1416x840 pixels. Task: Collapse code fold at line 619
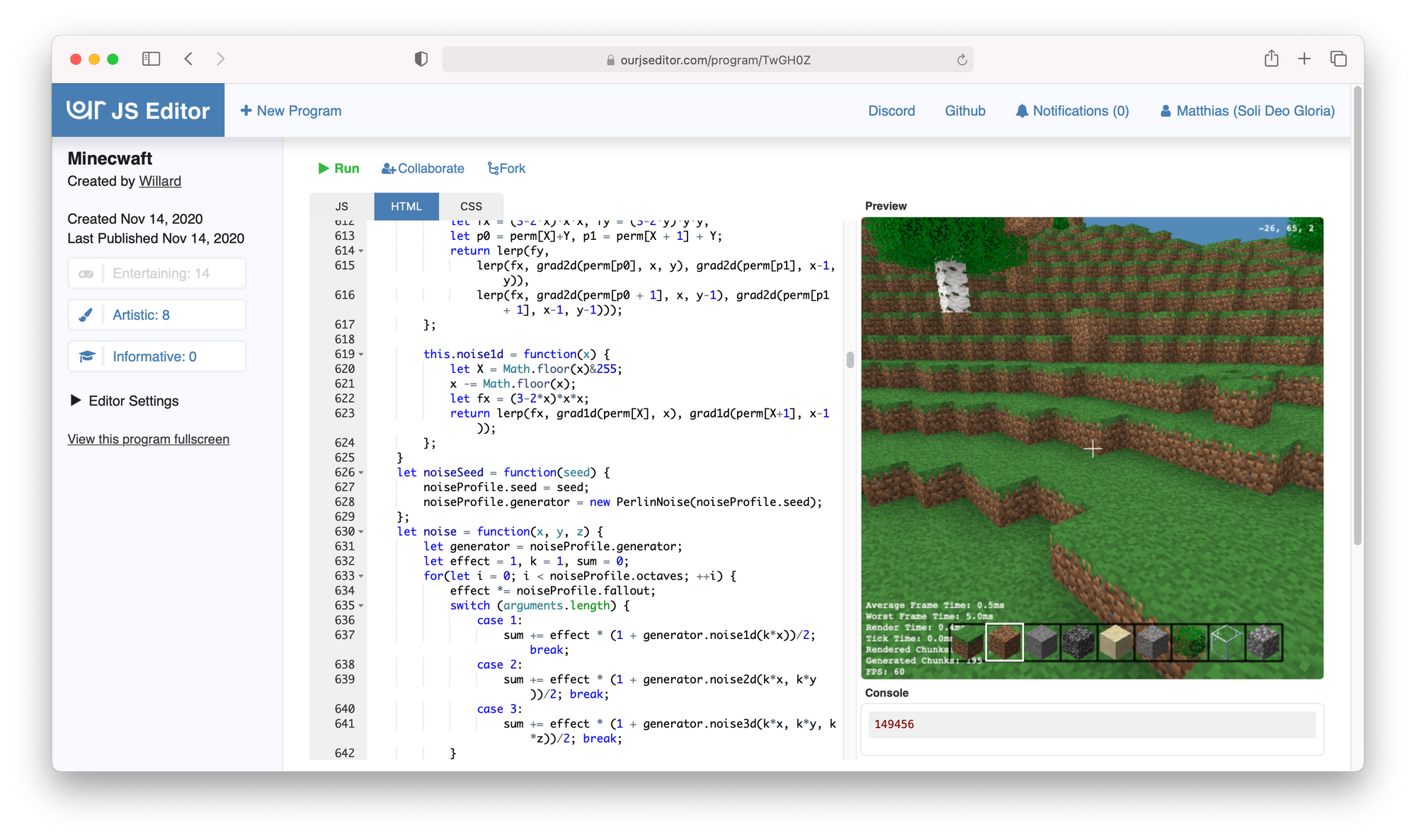click(361, 355)
